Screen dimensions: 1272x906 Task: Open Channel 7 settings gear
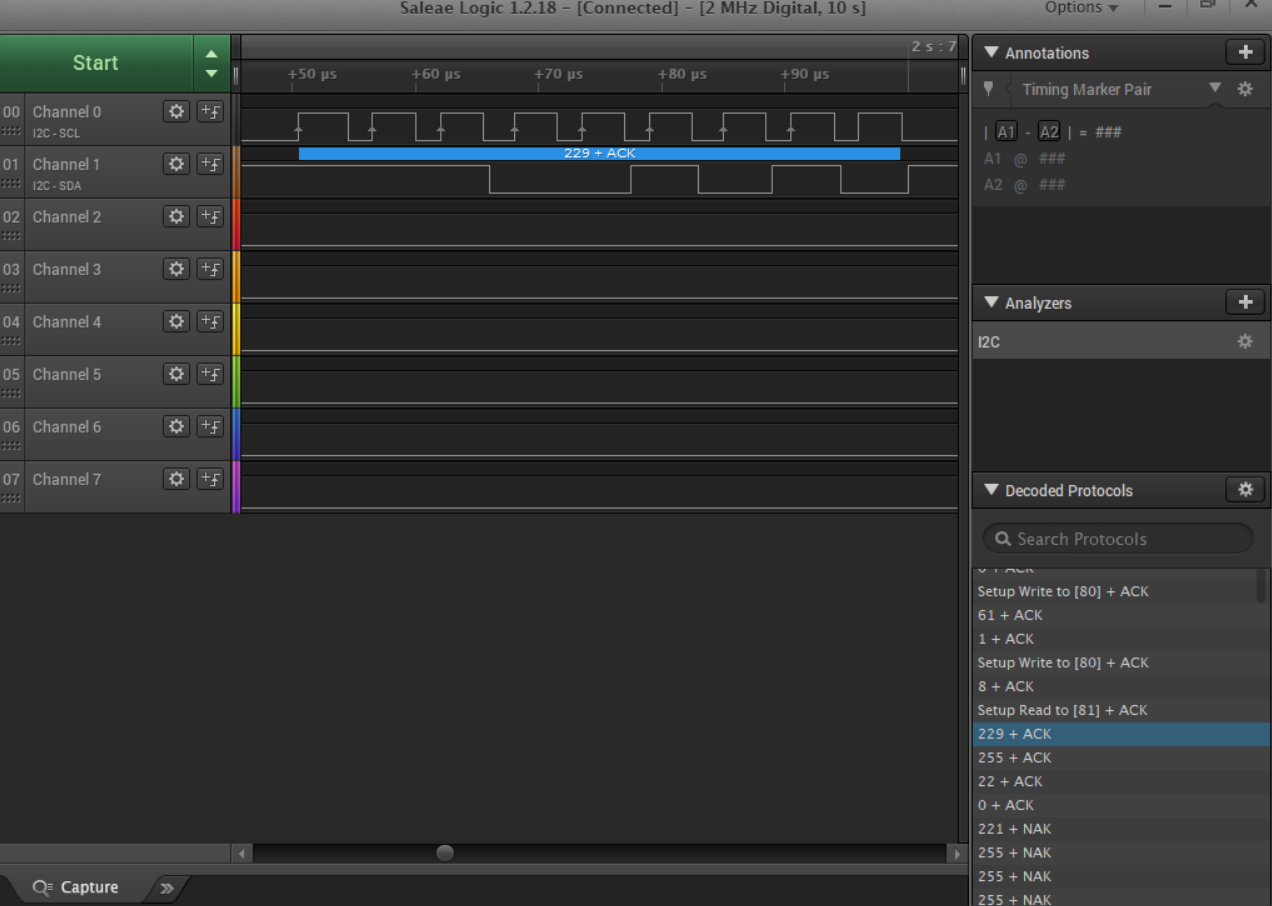point(176,479)
